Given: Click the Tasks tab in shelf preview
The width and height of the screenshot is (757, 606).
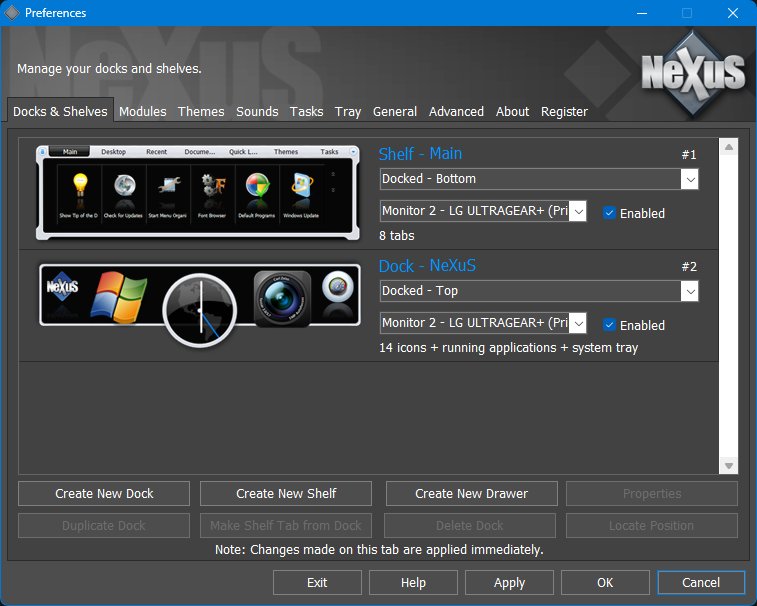Looking at the screenshot, I should (x=329, y=152).
